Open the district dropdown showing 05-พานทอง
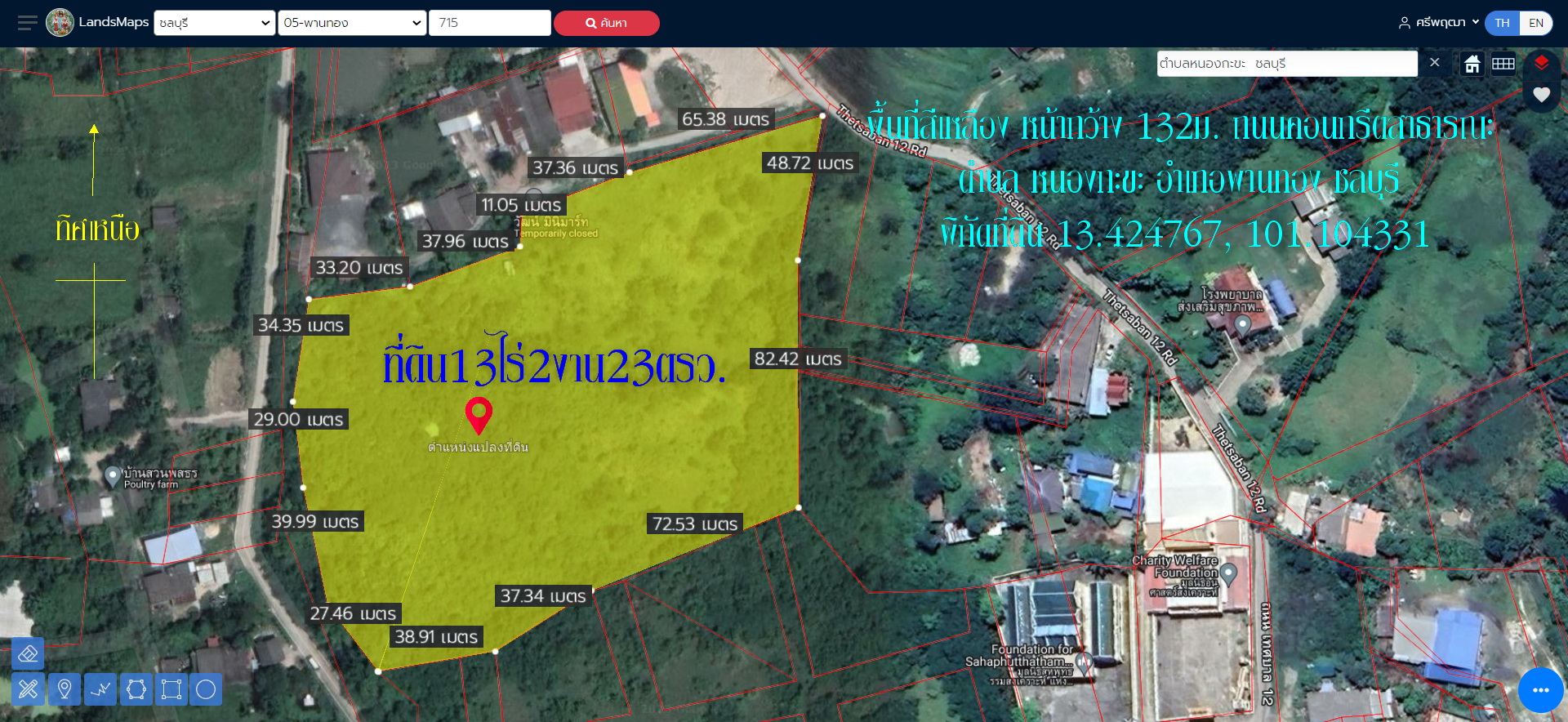The height and width of the screenshot is (722, 1568). tap(352, 23)
